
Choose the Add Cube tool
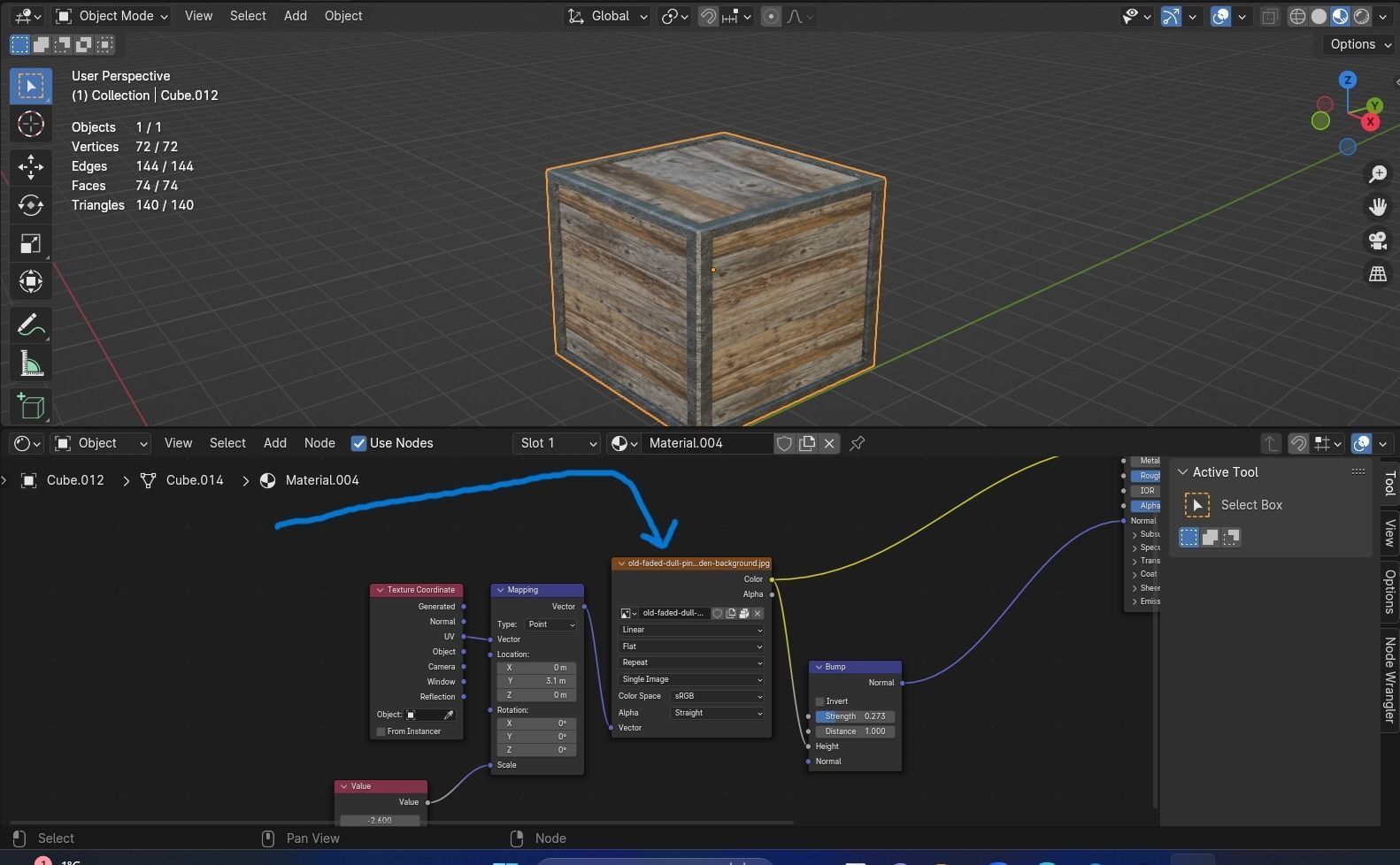coord(31,407)
